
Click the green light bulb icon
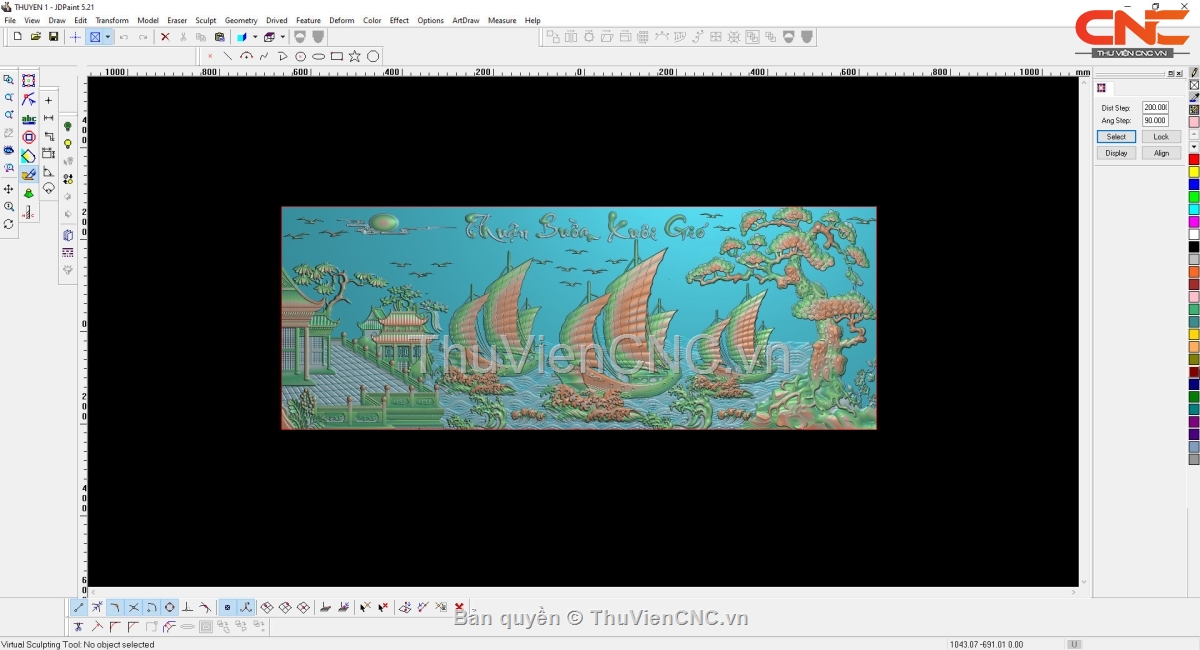point(68,127)
